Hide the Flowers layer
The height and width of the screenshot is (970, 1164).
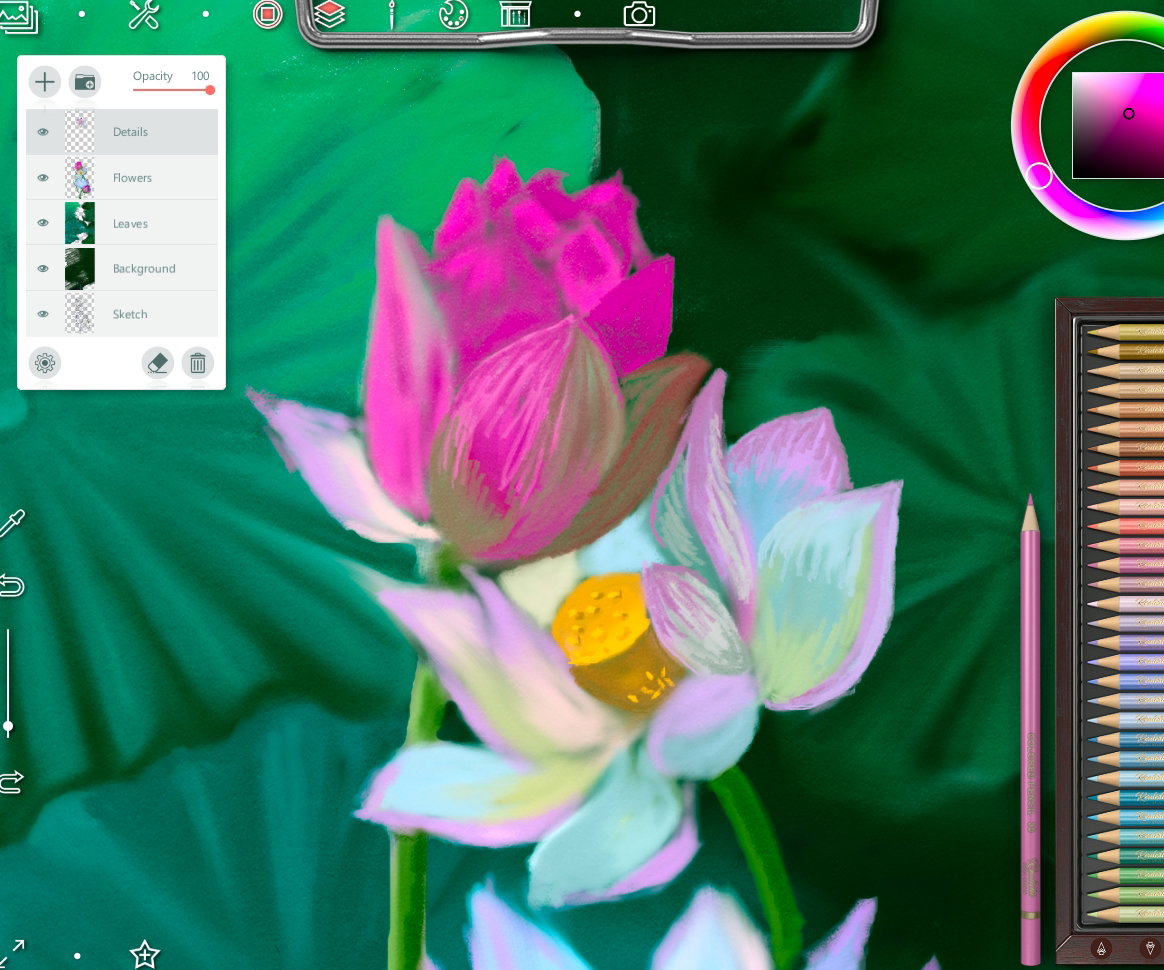(x=43, y=178)
